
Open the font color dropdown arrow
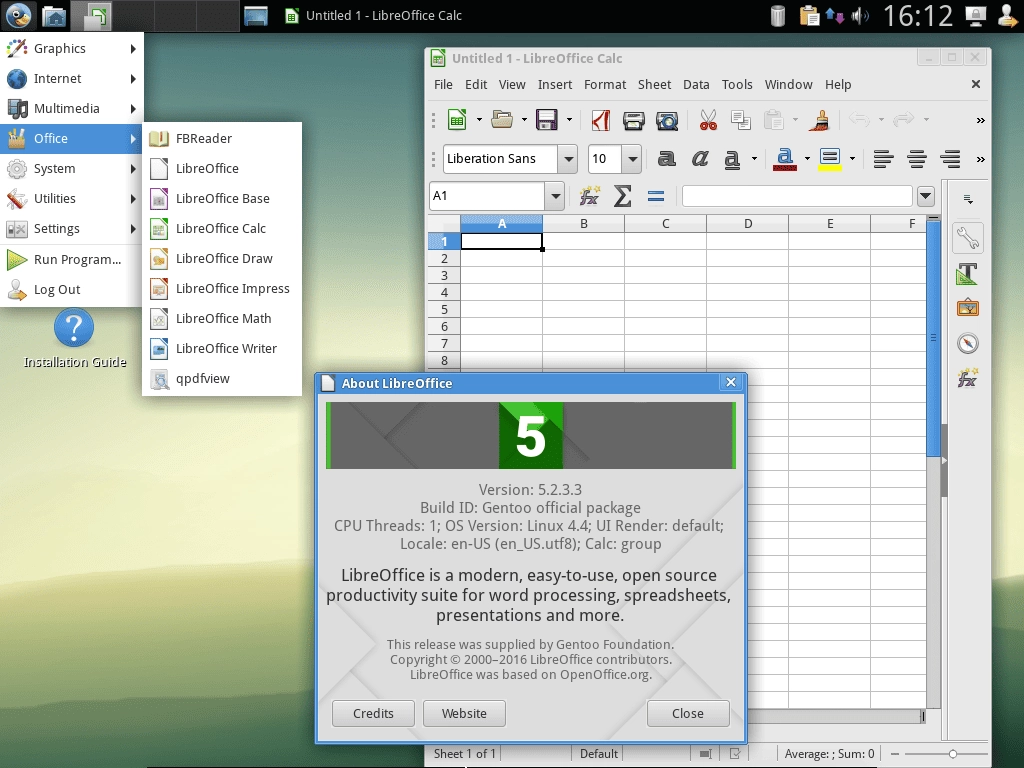click(x=807, y=159)
